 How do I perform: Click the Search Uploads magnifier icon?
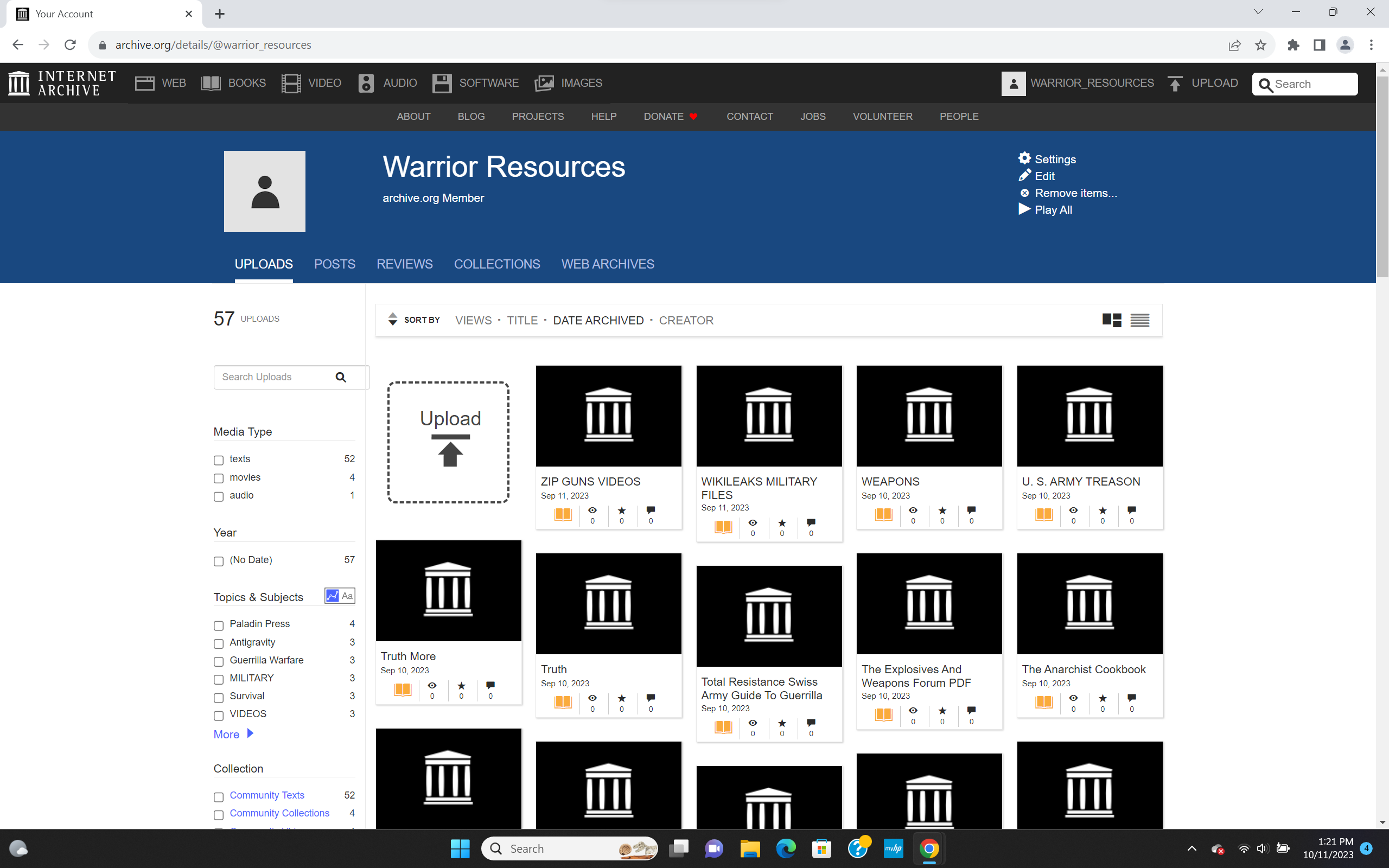(341, 377)
